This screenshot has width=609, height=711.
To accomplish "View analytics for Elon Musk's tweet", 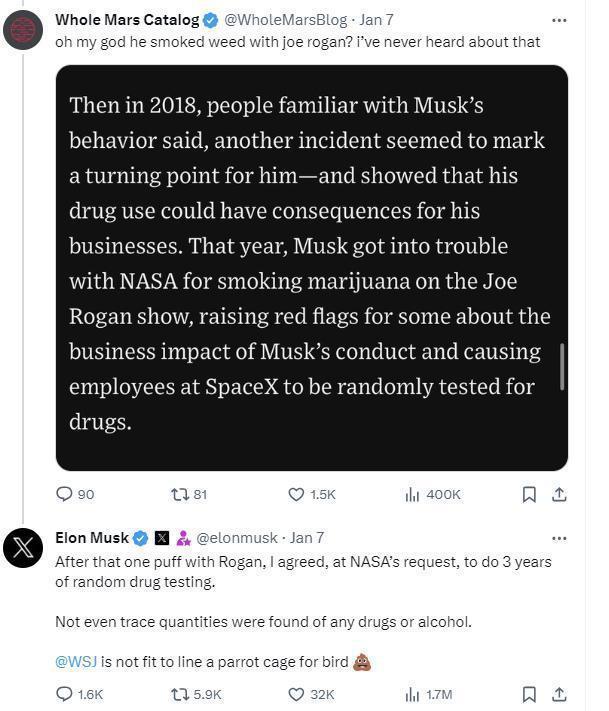I will tap(411, 694).
